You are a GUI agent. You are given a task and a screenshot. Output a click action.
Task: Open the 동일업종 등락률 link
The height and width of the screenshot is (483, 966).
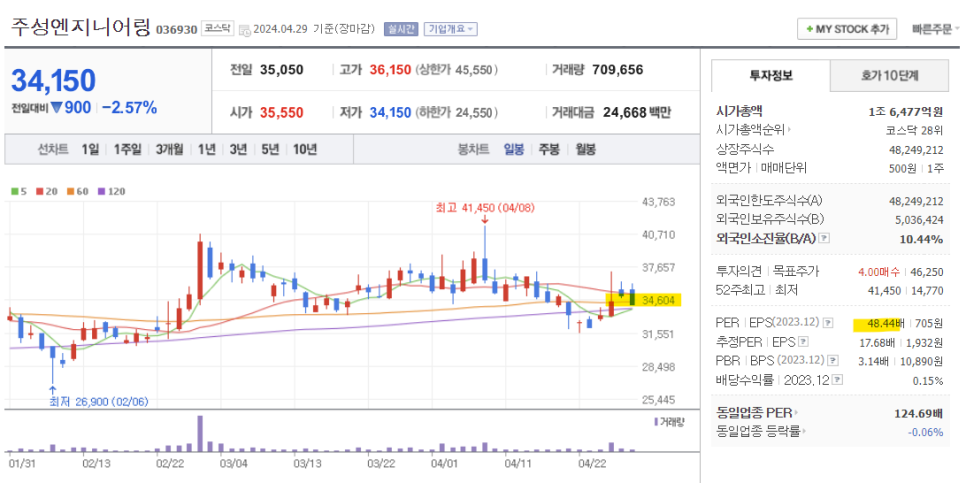(x=761, y=432)
